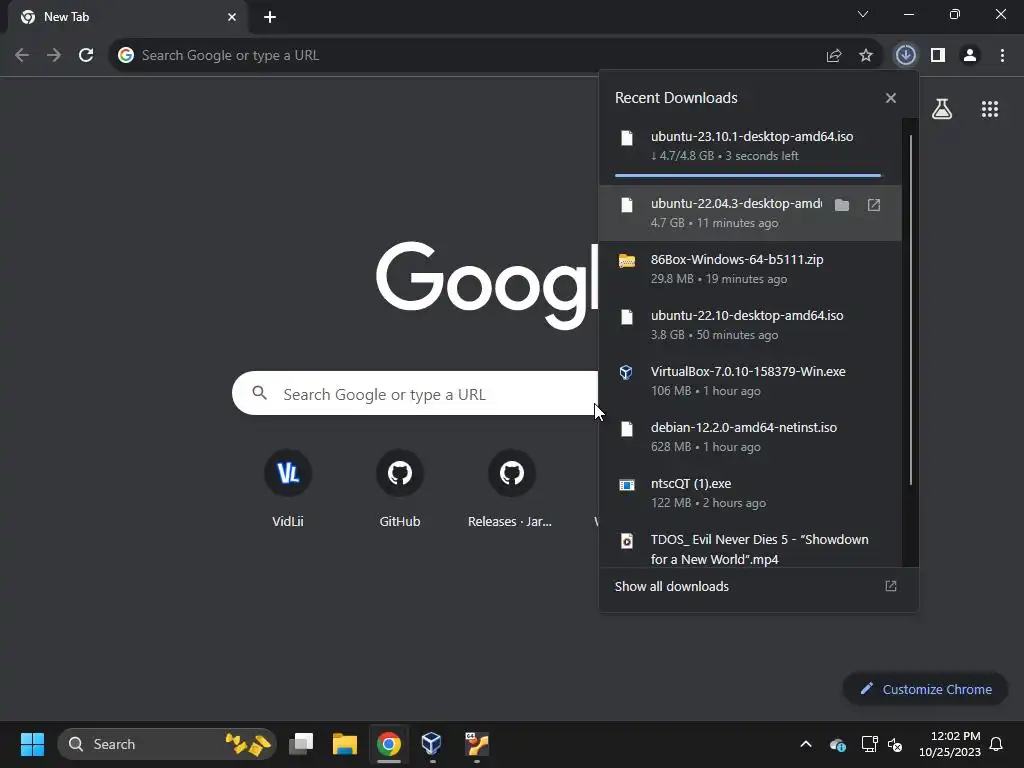Click the network tray icon

pos(869,744)
